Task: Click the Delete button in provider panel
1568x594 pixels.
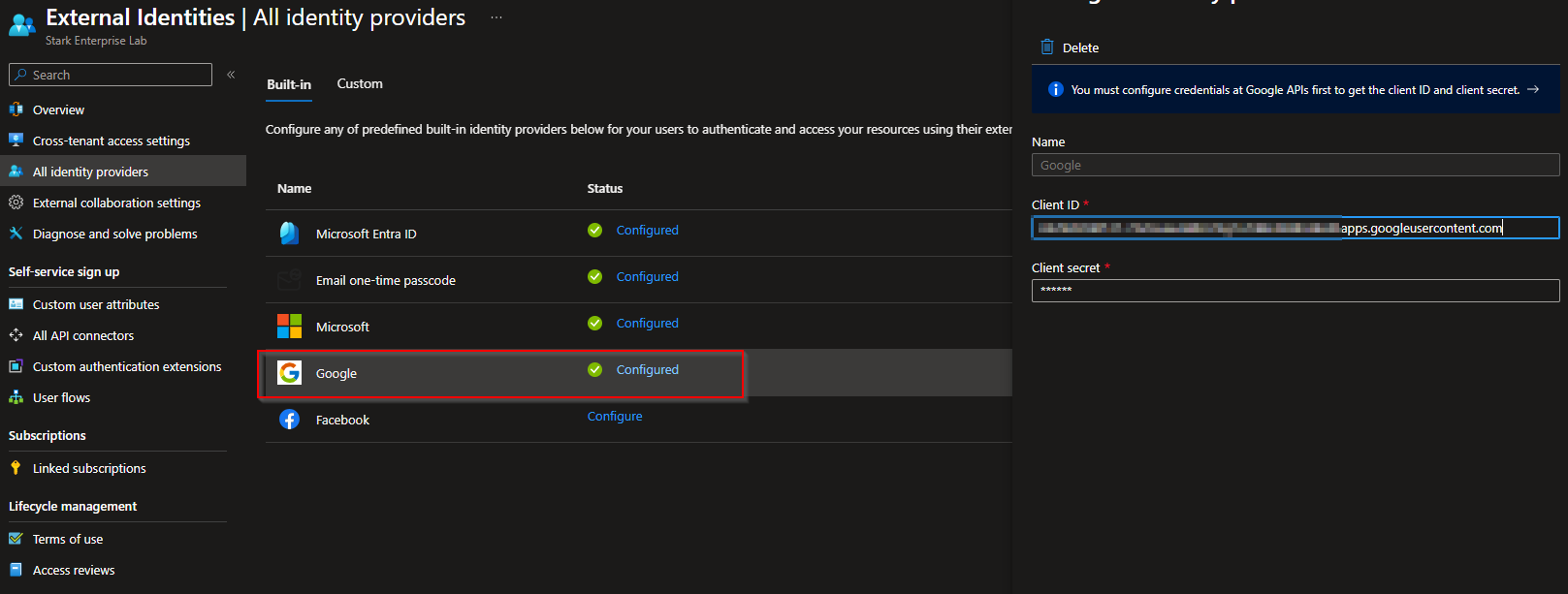Action: 1070,47
